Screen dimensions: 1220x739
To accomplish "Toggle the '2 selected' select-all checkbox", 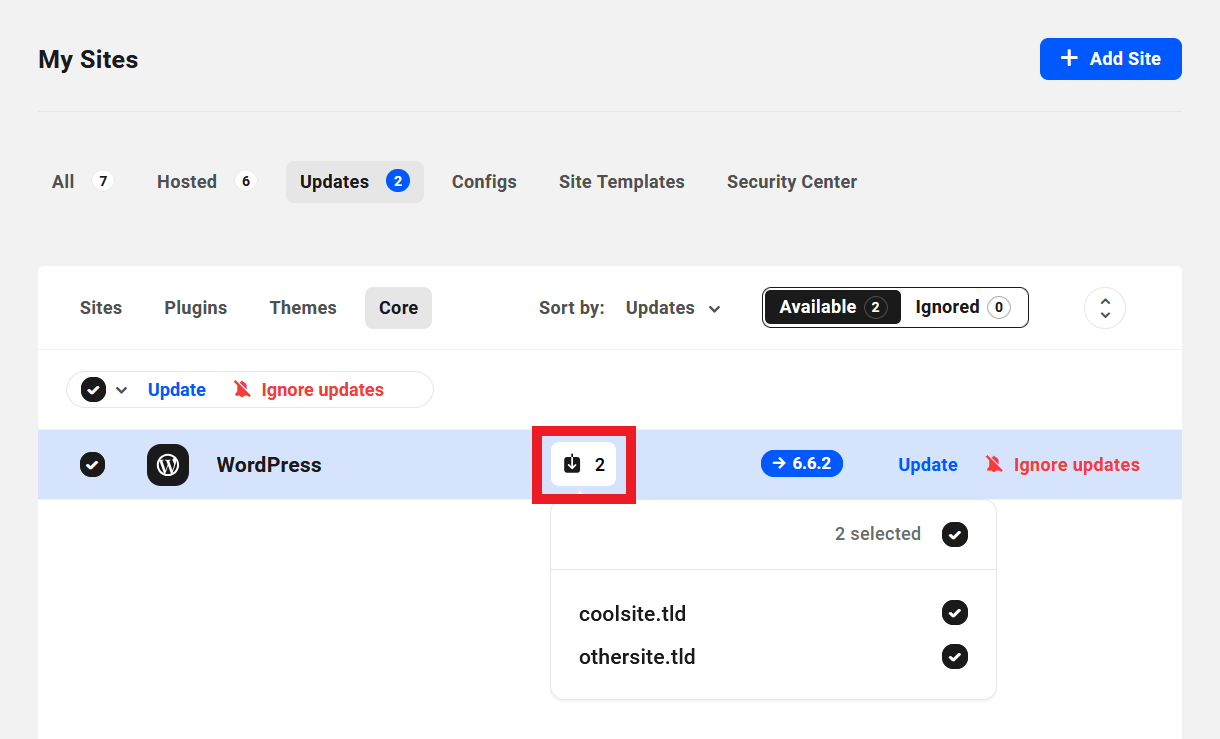I will [x=954, y=534].
